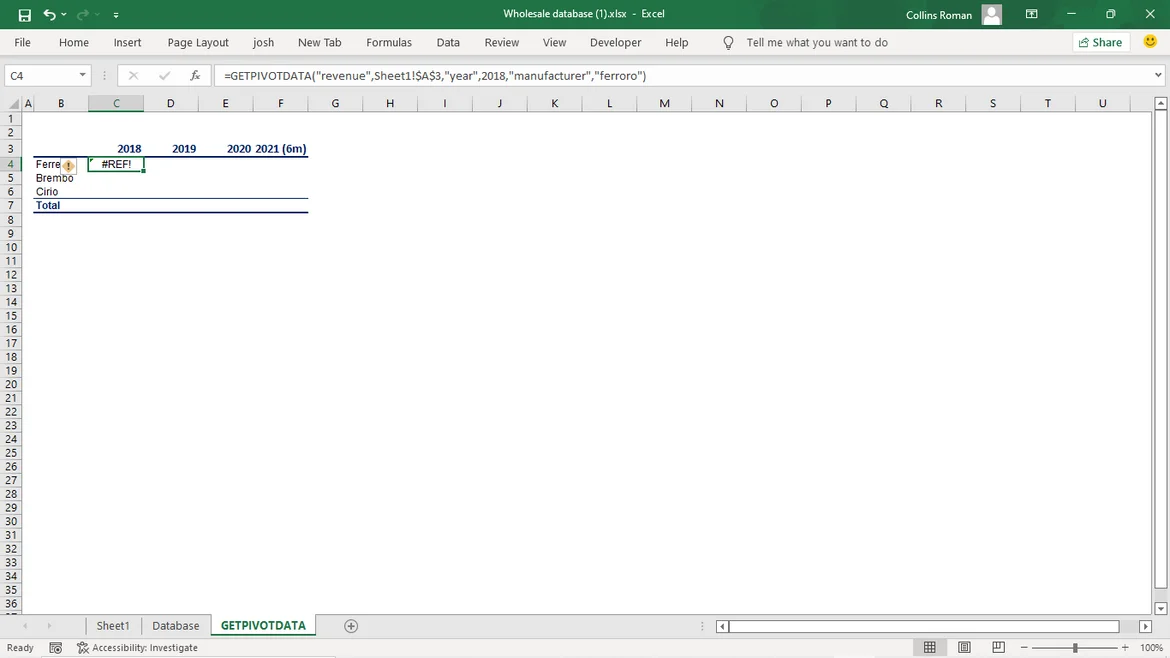Click the Save icon in title bar

tap(25, 15)
